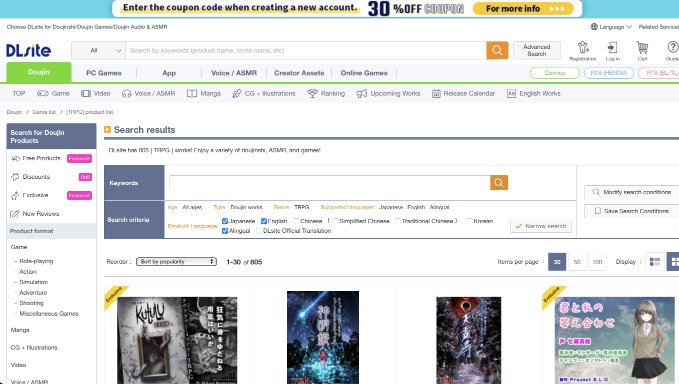
Task: Click the Ranking trophy icon
Action: point(312,94)
